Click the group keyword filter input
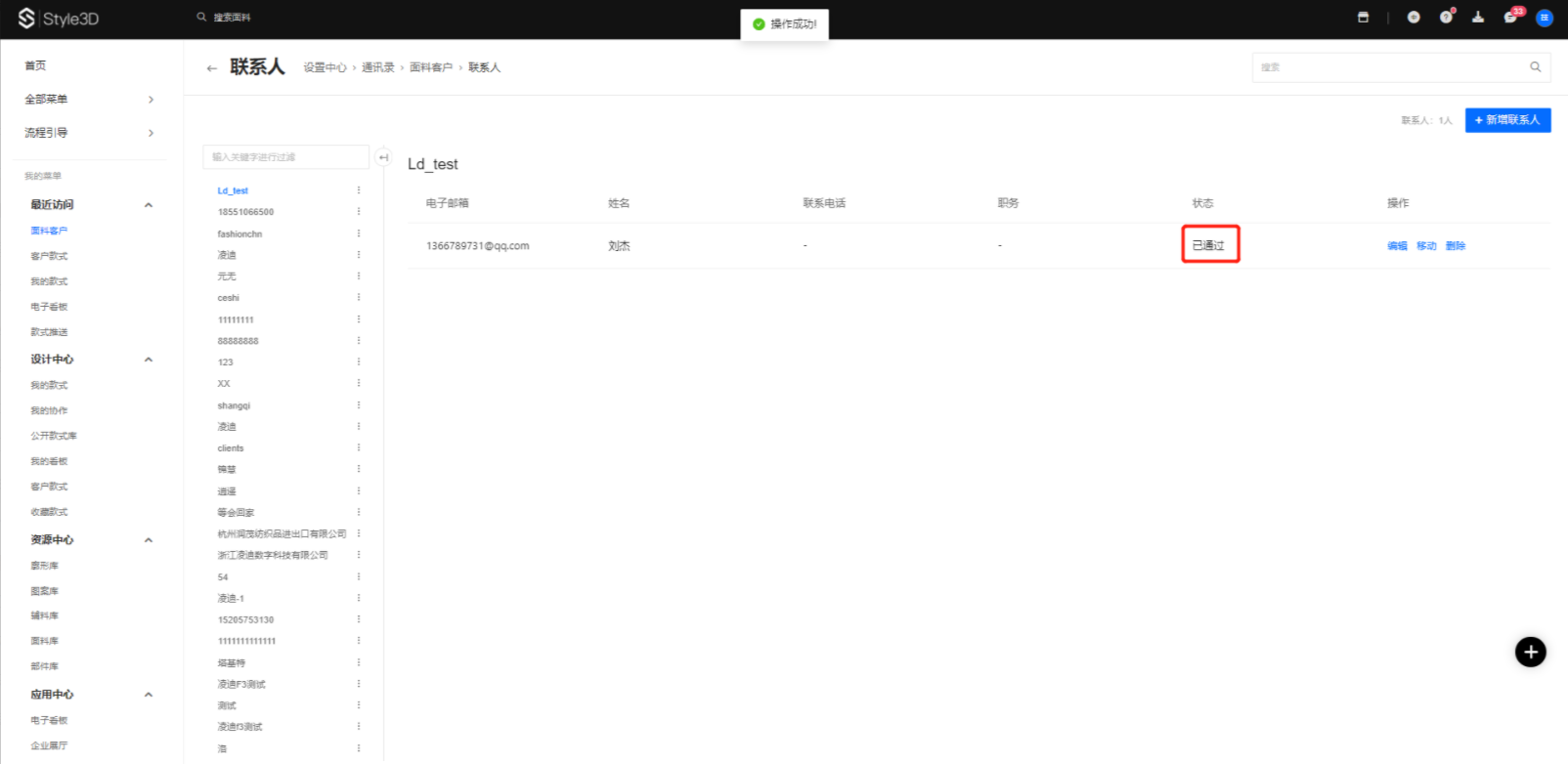The width and height of the screenshot is (1568, 764). tap(285, 157)
